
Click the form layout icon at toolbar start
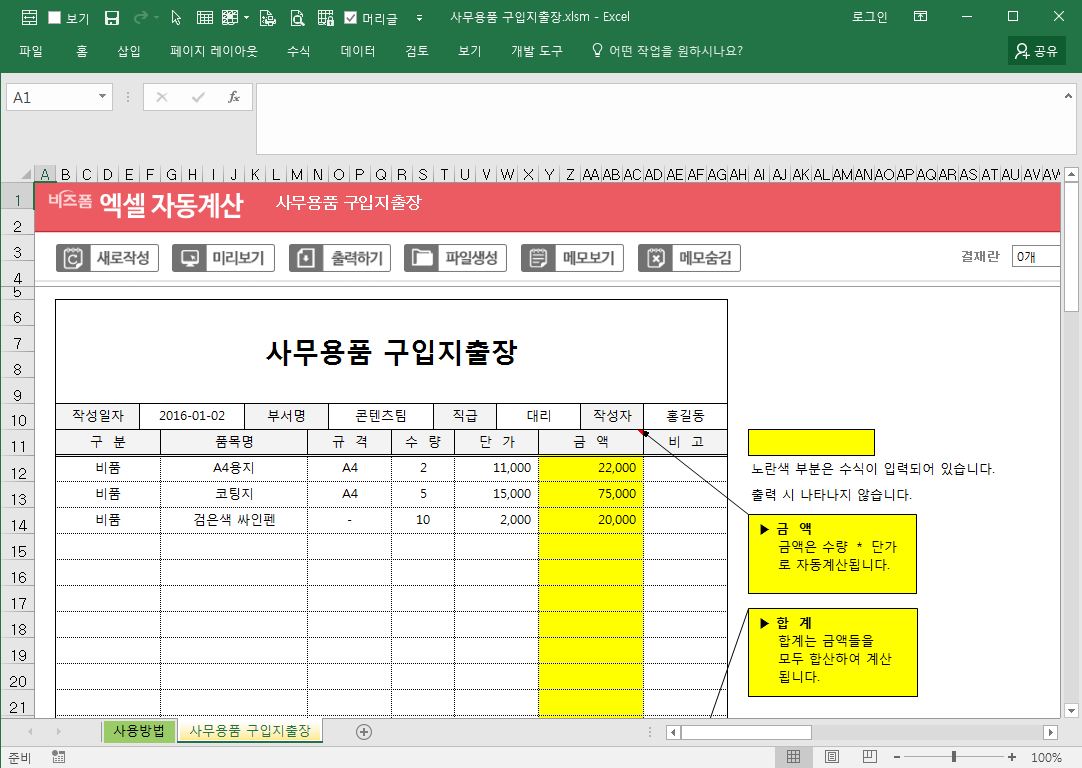coord(30,18)
